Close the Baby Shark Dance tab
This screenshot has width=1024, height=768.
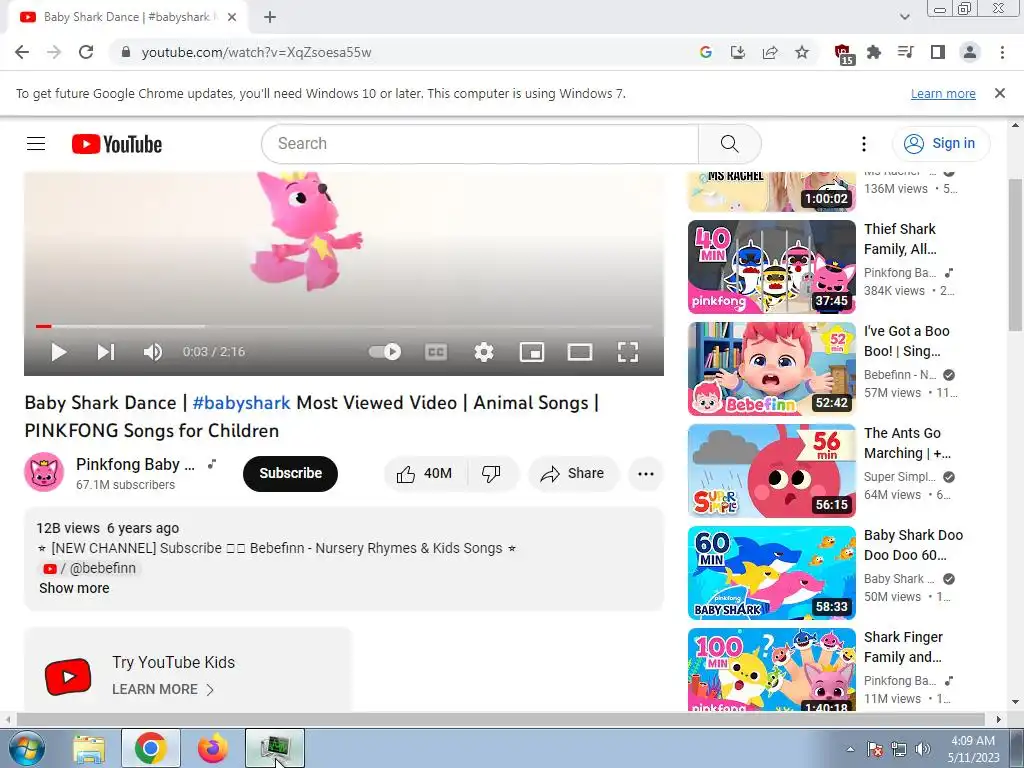click(232, 18)
